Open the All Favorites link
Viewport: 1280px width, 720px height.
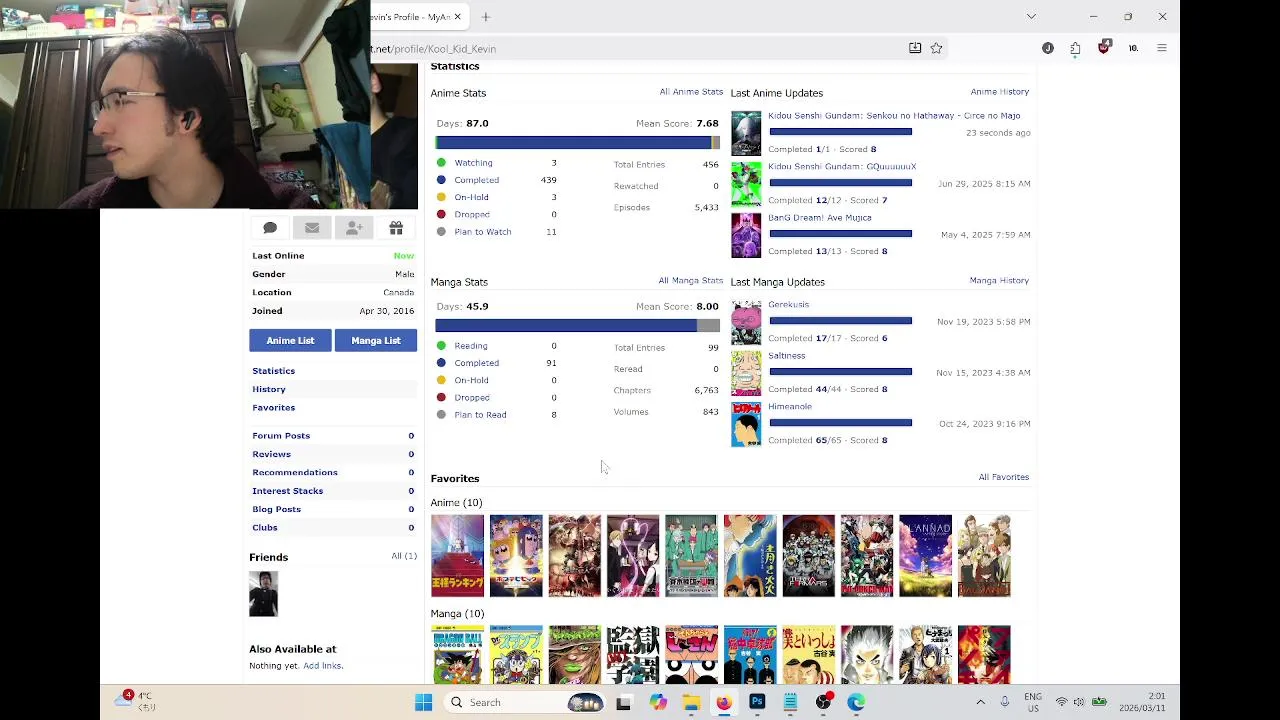[x=1003, y=477]
